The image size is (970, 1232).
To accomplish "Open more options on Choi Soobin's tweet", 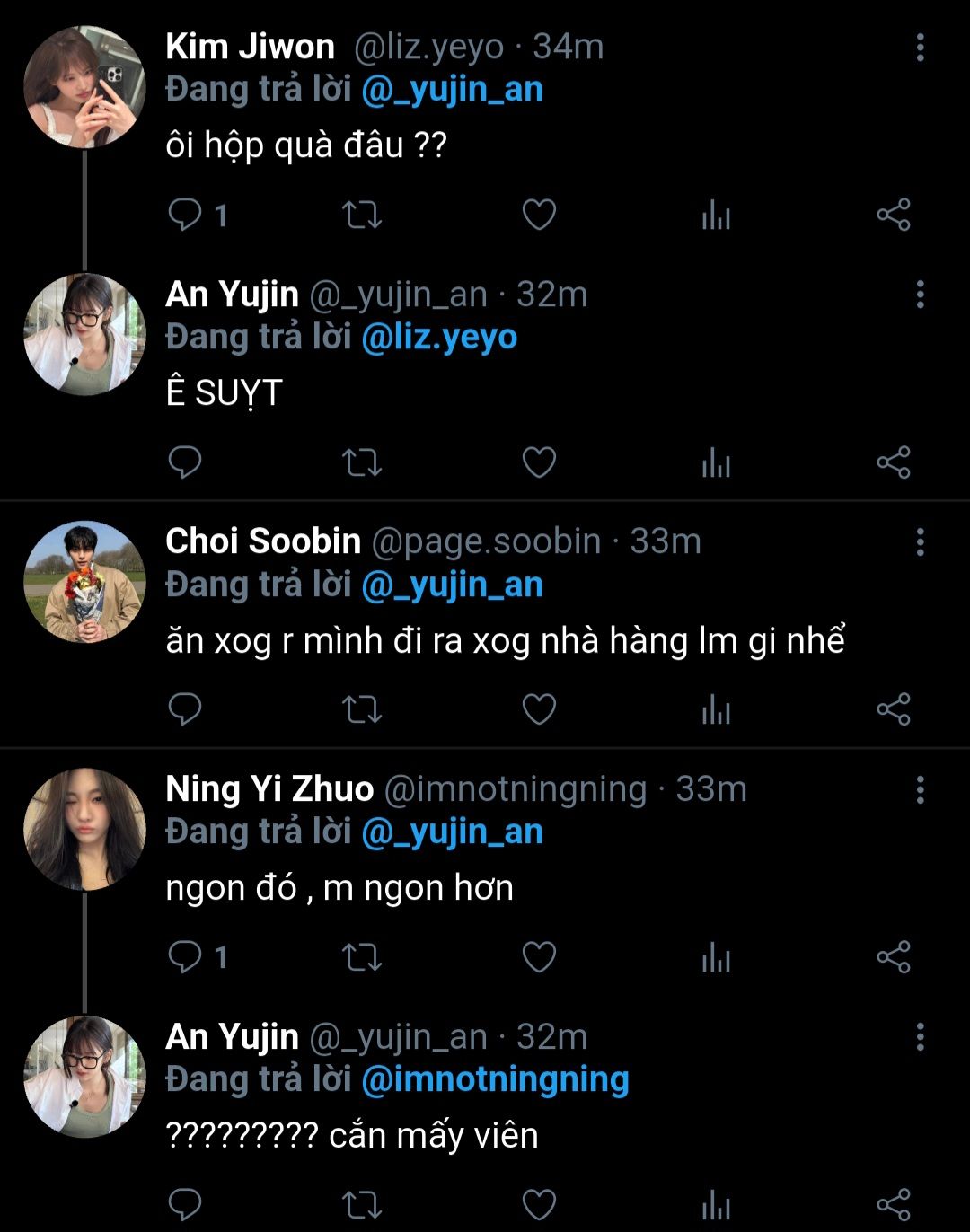I will click(920, 542).
